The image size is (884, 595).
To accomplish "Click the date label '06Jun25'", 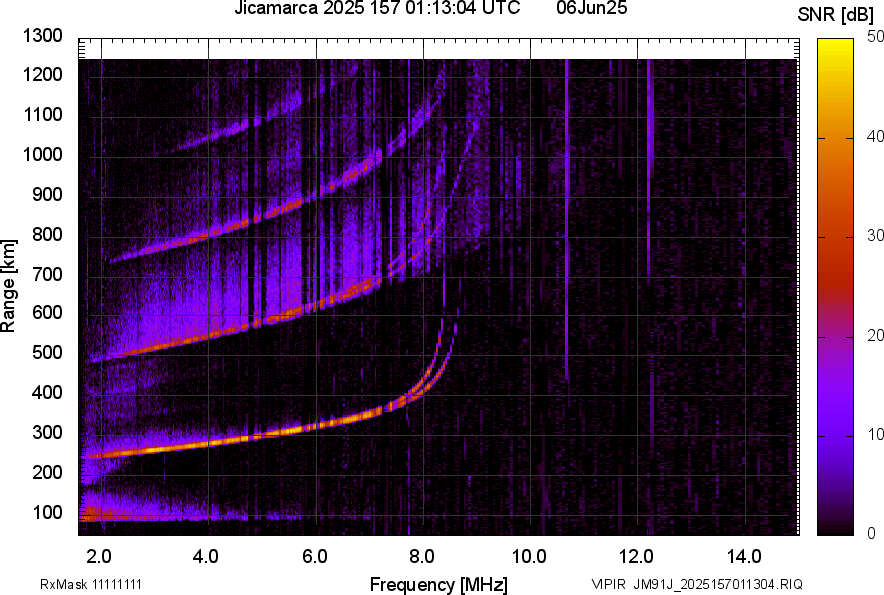I will pyautogui.click(x=591, y=8).
